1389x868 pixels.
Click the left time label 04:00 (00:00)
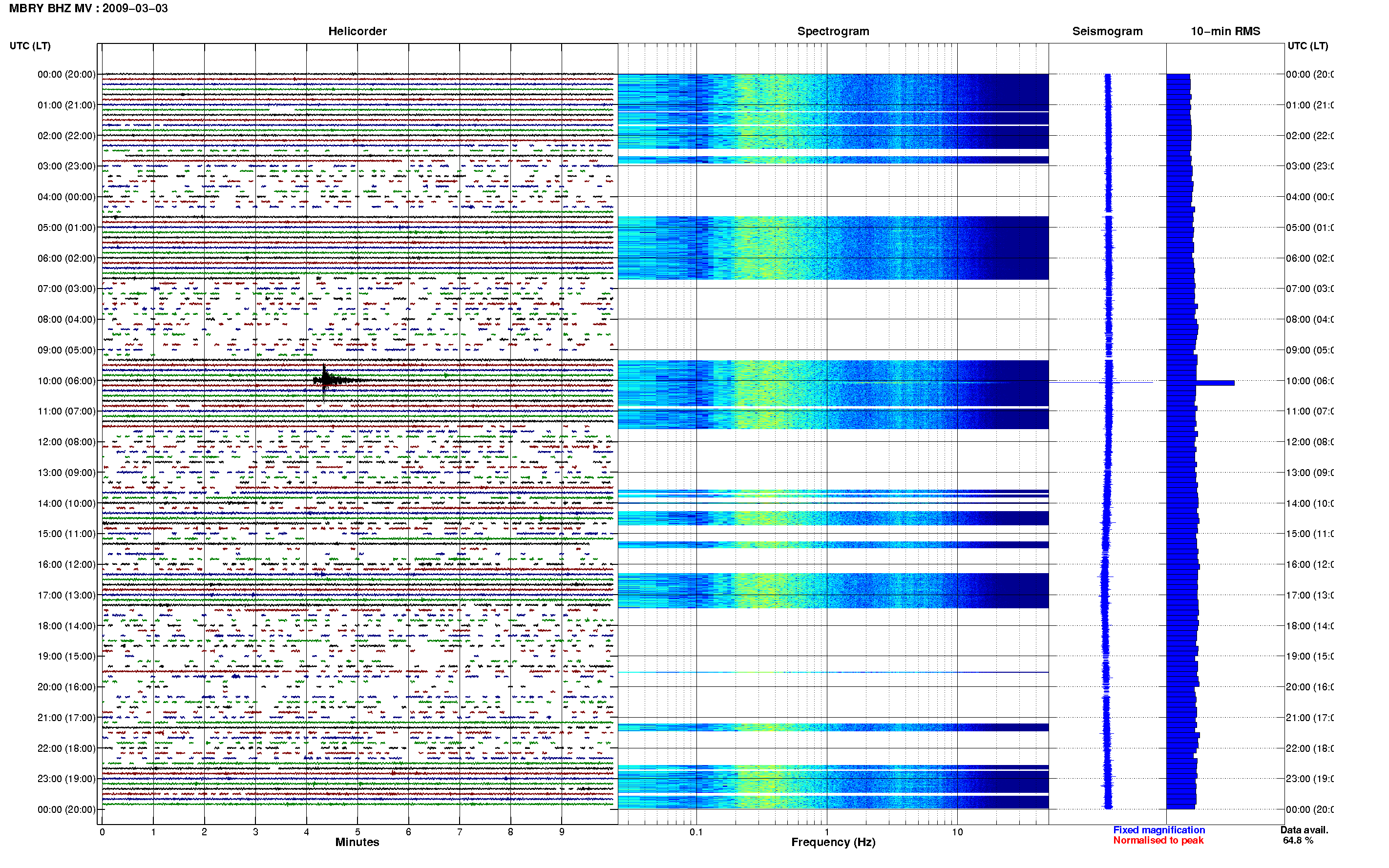[66, 197]
